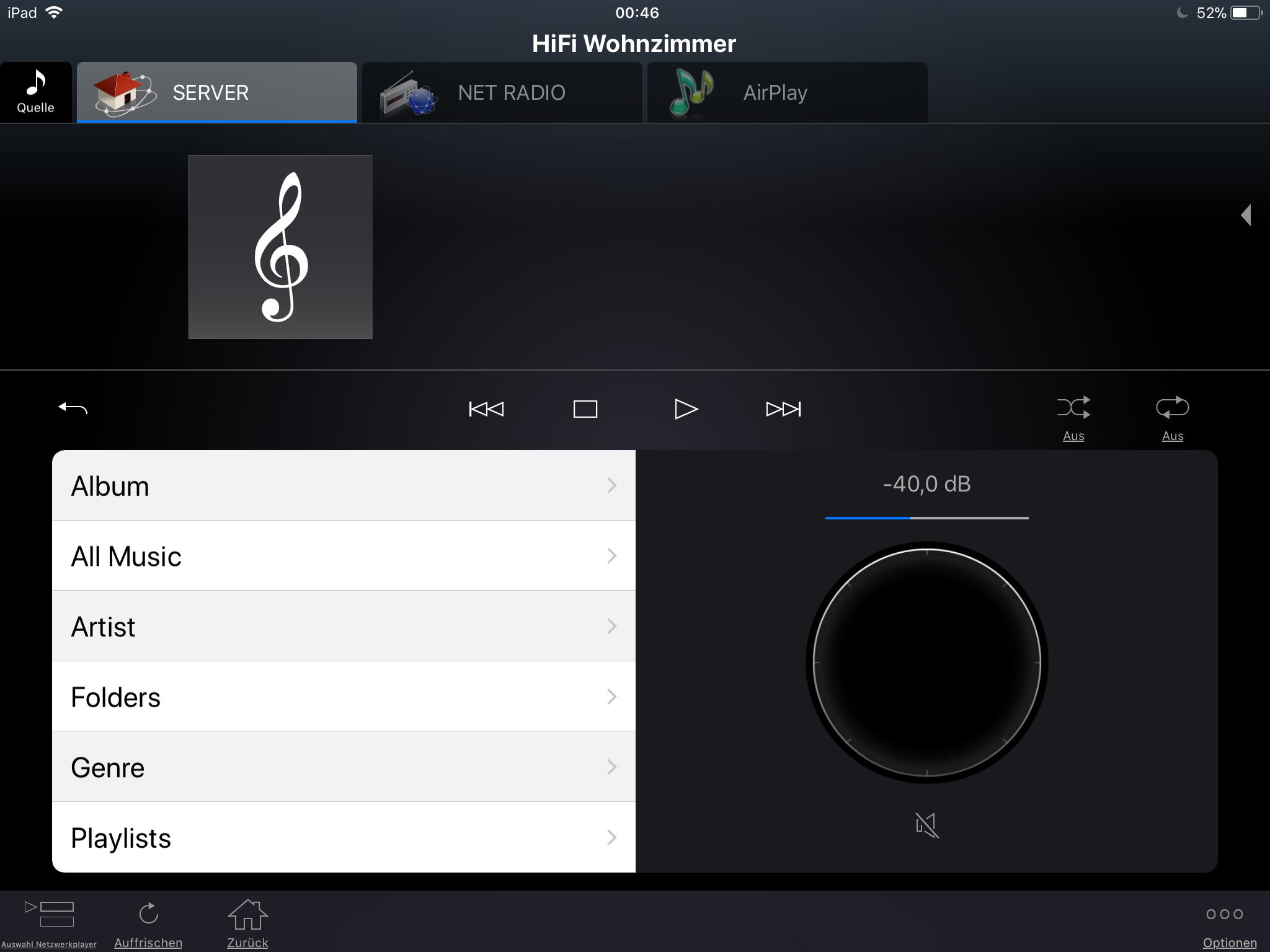Viewport: 1270px width, 952px height.
Task: Click the -40,0 dB volume slider bar
Action: (926, 518)
